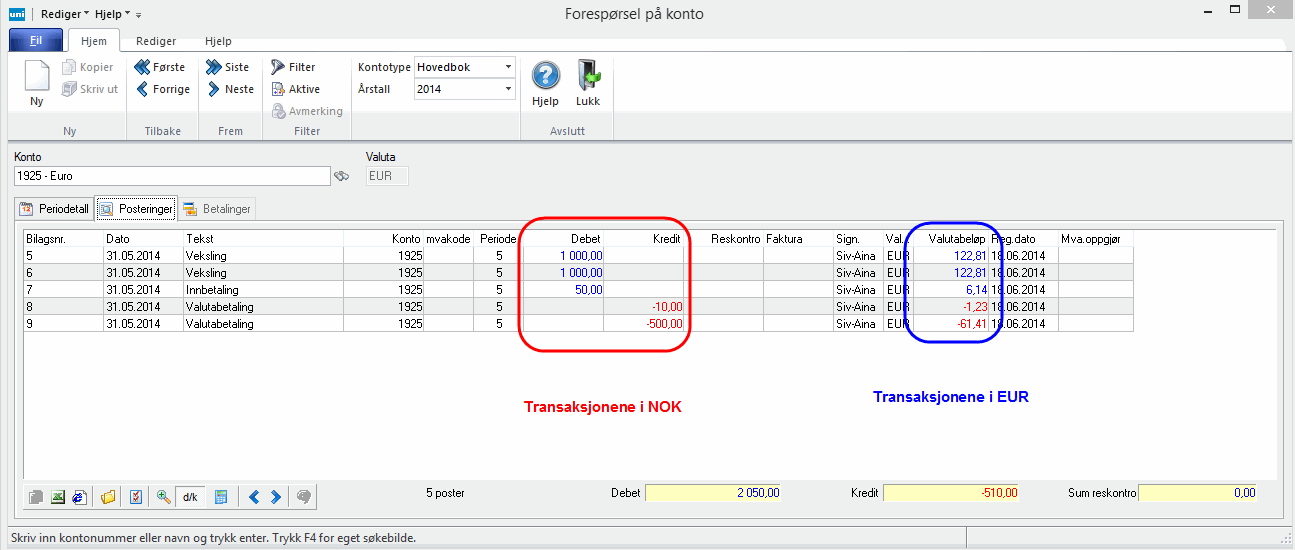1295x550 pixels.
Task: Click the blue Fil button
Action: tap(36, 41)
